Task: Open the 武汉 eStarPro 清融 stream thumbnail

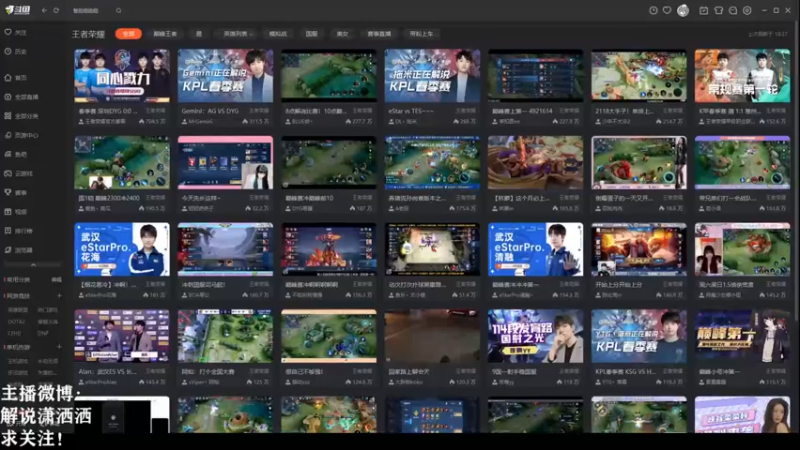Action: click(535, 249)
